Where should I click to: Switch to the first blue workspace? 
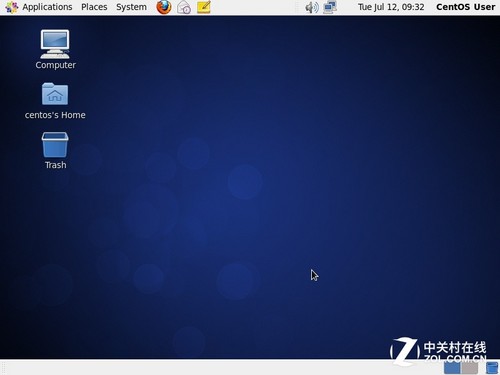pos(452,368)
